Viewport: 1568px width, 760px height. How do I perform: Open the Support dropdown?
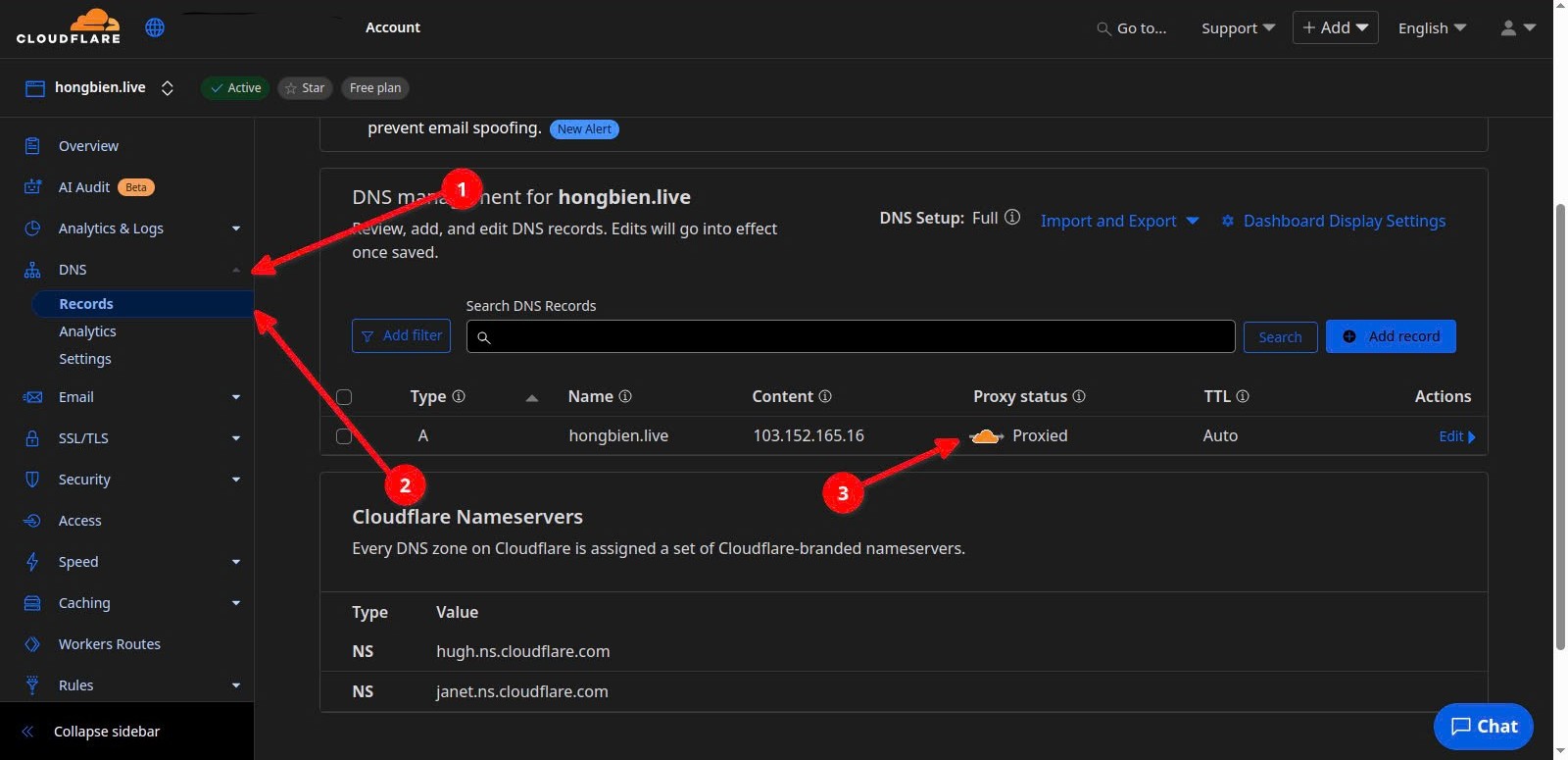pos(1238,28)
